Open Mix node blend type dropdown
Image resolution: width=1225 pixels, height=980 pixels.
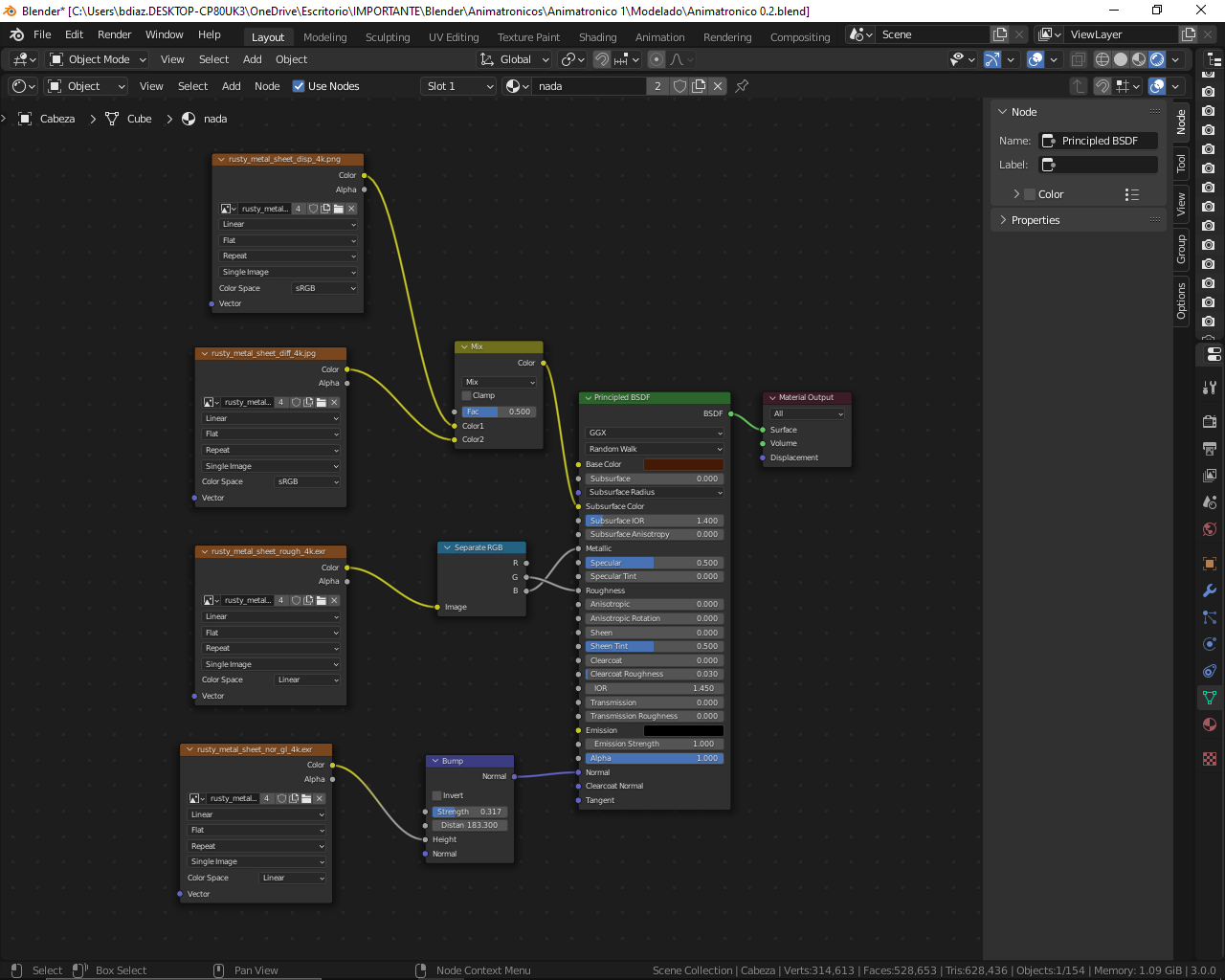(500, 382)
